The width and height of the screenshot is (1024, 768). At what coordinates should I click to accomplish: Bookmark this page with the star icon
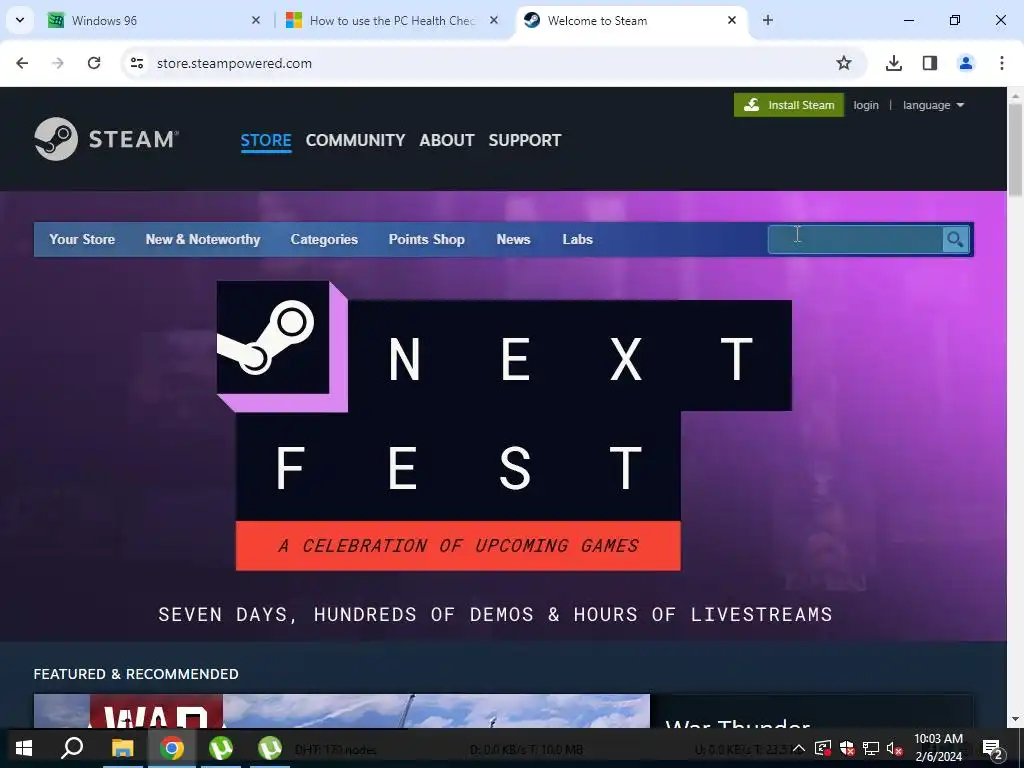[844, 63]
